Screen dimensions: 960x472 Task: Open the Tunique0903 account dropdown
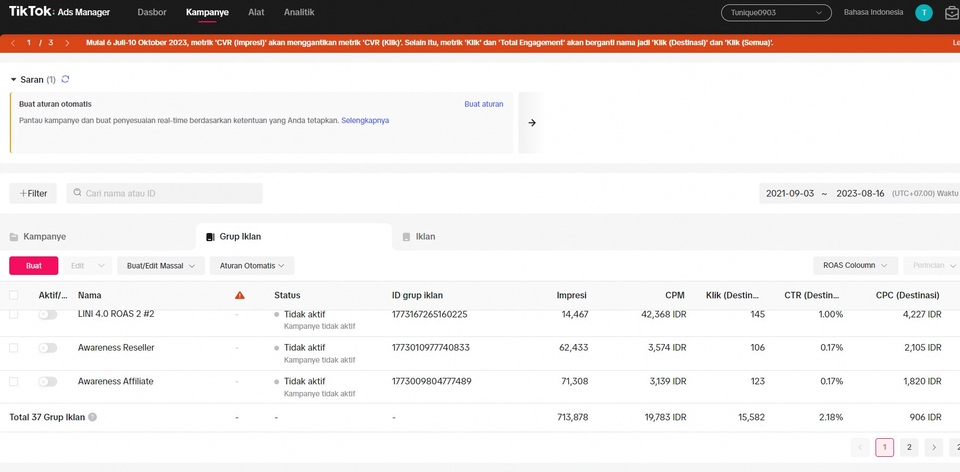[776, 12]
